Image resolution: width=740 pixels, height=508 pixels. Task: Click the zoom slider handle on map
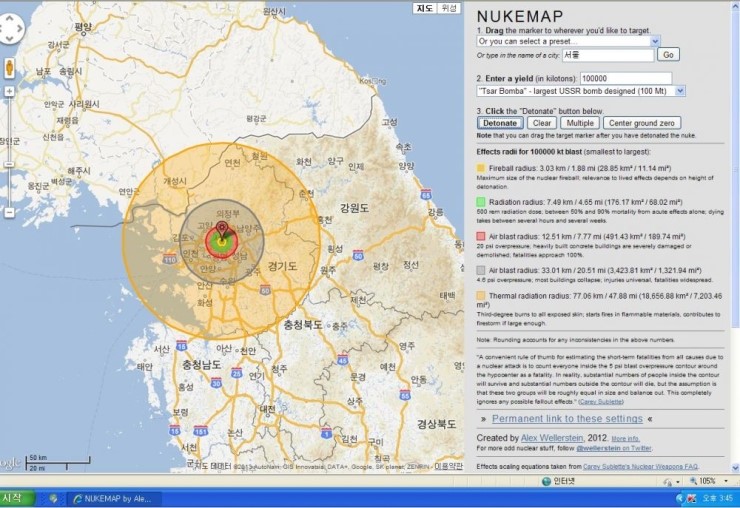click(x=9, y=164)
